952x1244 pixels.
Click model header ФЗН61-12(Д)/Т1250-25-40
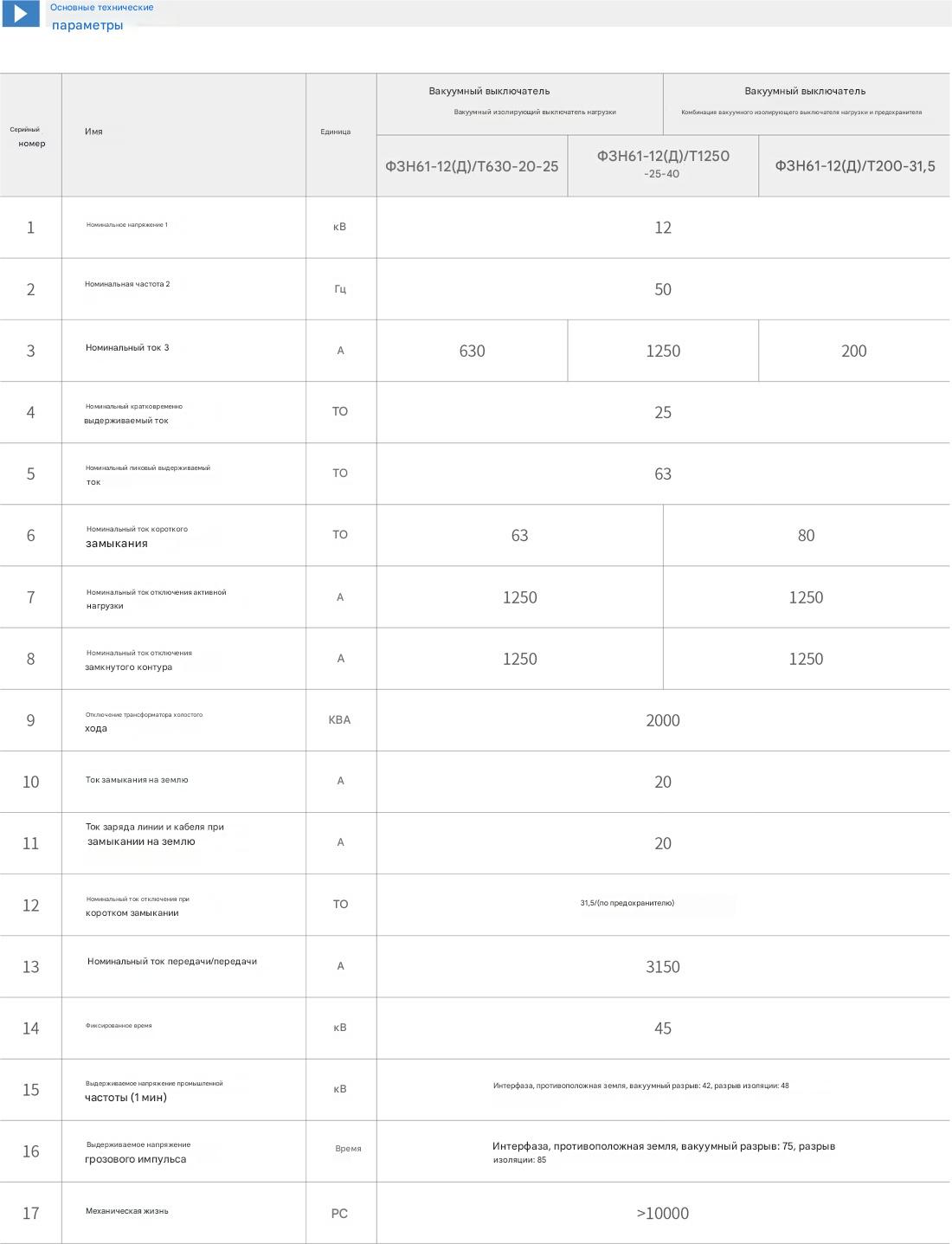(663, 163)
